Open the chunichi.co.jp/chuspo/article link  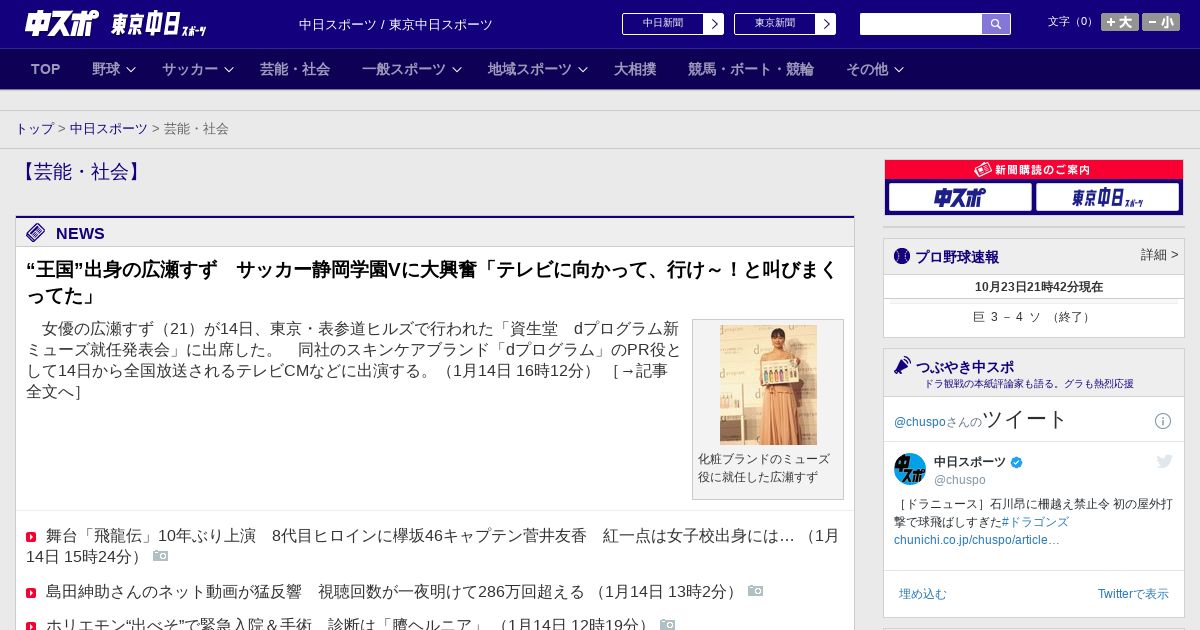click(977, 540)
